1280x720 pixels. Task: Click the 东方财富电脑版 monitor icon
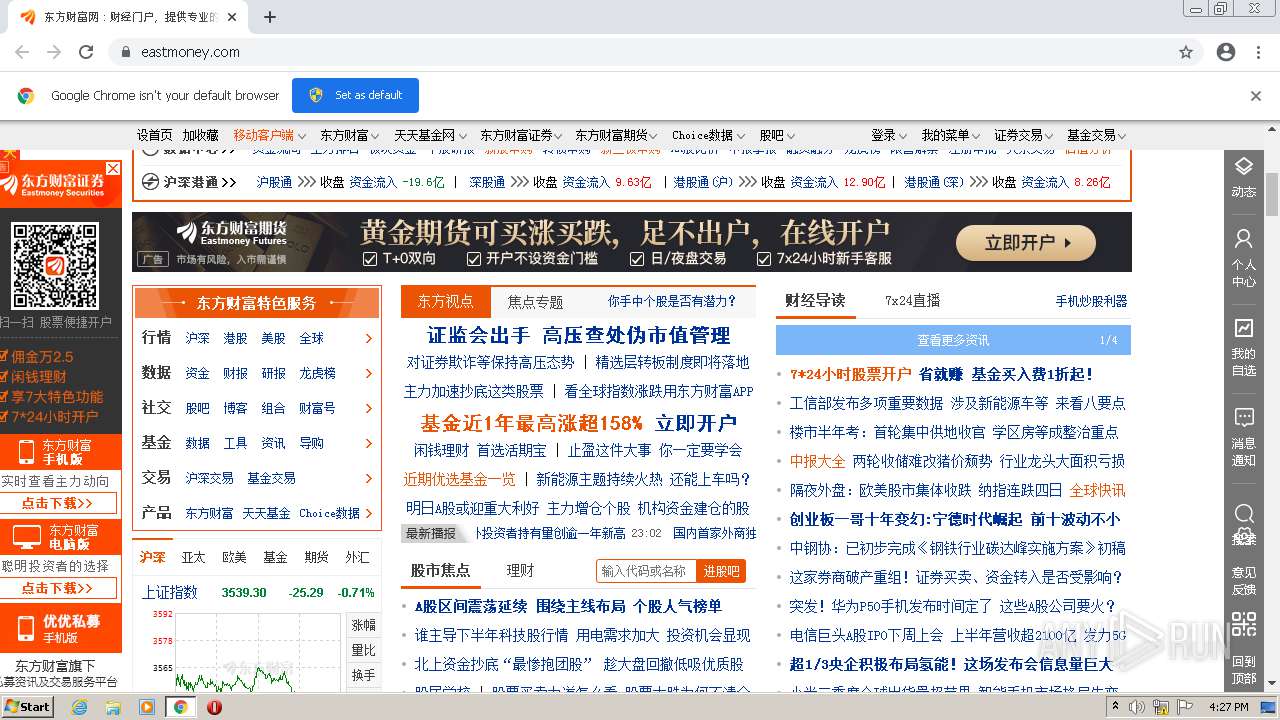pos(26,537)
